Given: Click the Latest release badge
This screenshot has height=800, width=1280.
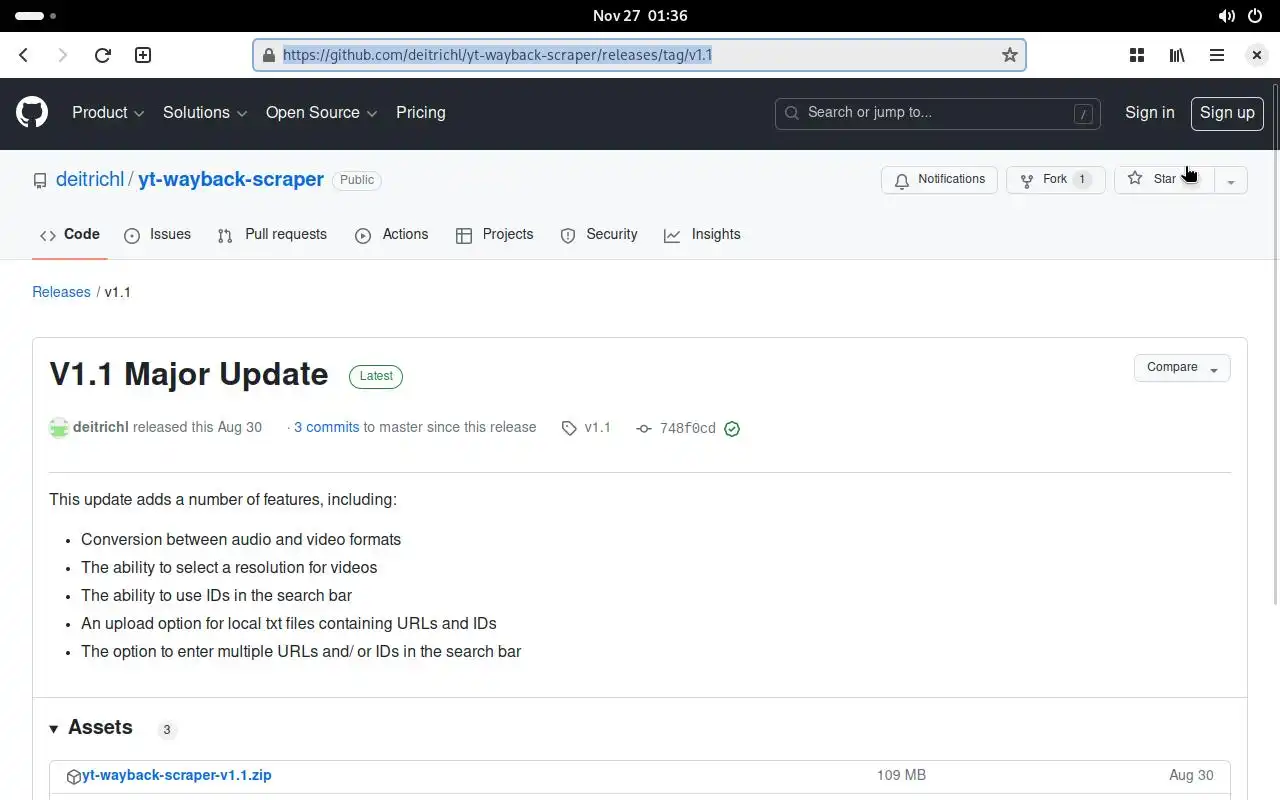Looking at the screenshot, I should click(376, 376).
